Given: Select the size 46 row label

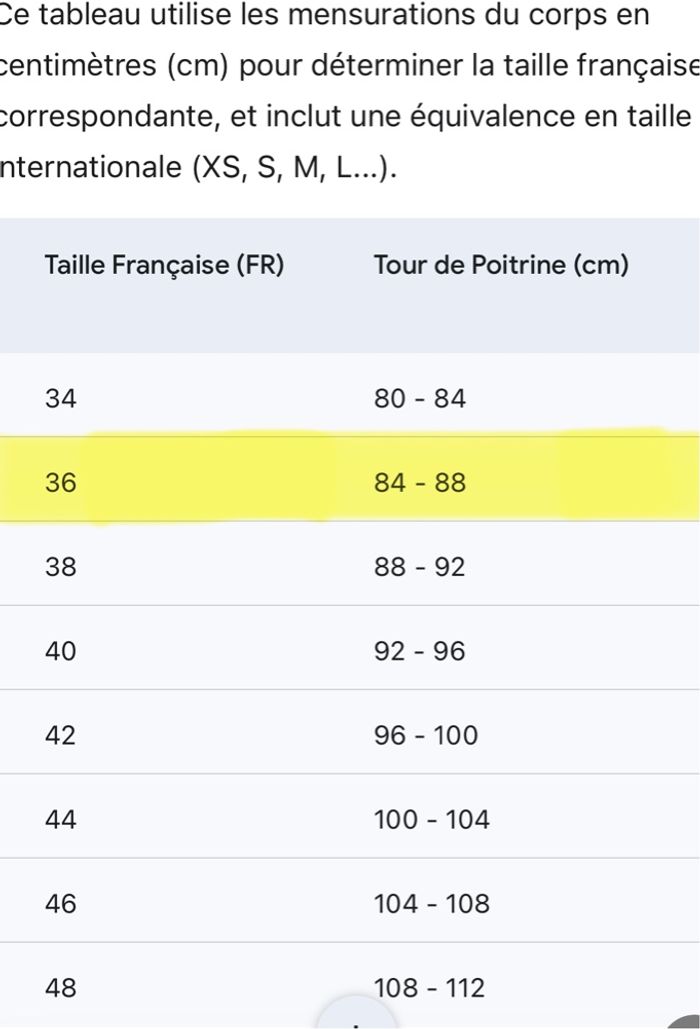Looking at the screenshot, I should [60, 904].
